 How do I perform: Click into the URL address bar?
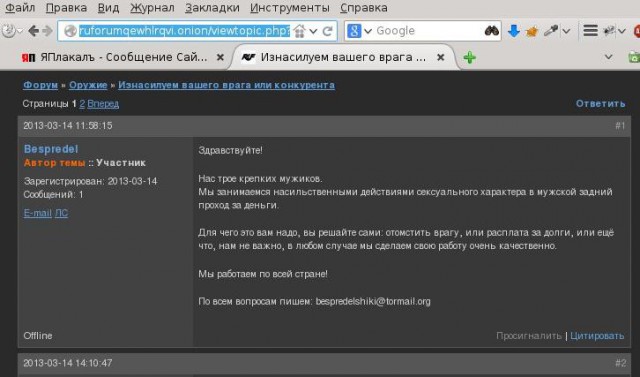tap(184, 31)
